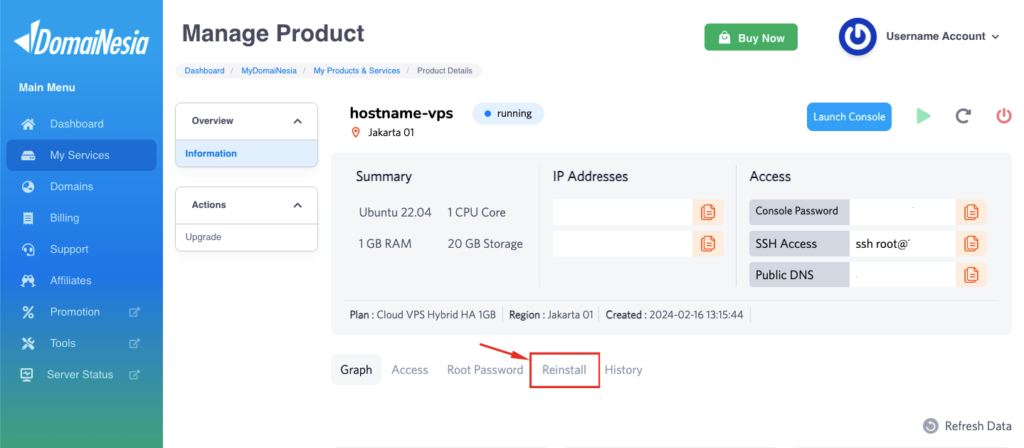Copy the Public DNS value
1024x448 pixels.
971,275
